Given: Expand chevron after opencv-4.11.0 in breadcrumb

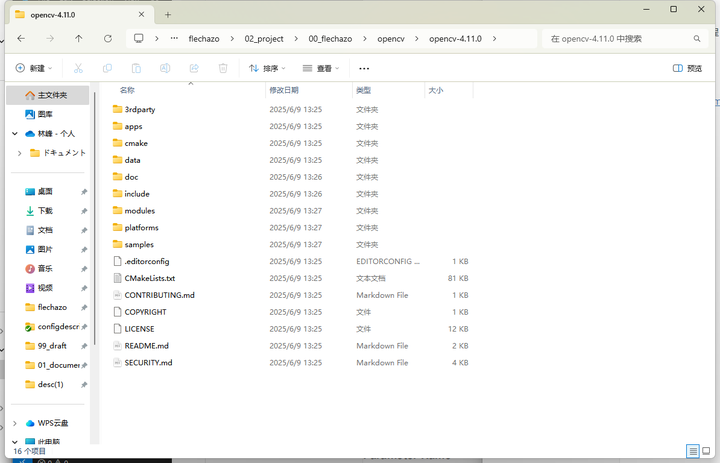Looking at the screenshot, I should click(x=495, y=39).
